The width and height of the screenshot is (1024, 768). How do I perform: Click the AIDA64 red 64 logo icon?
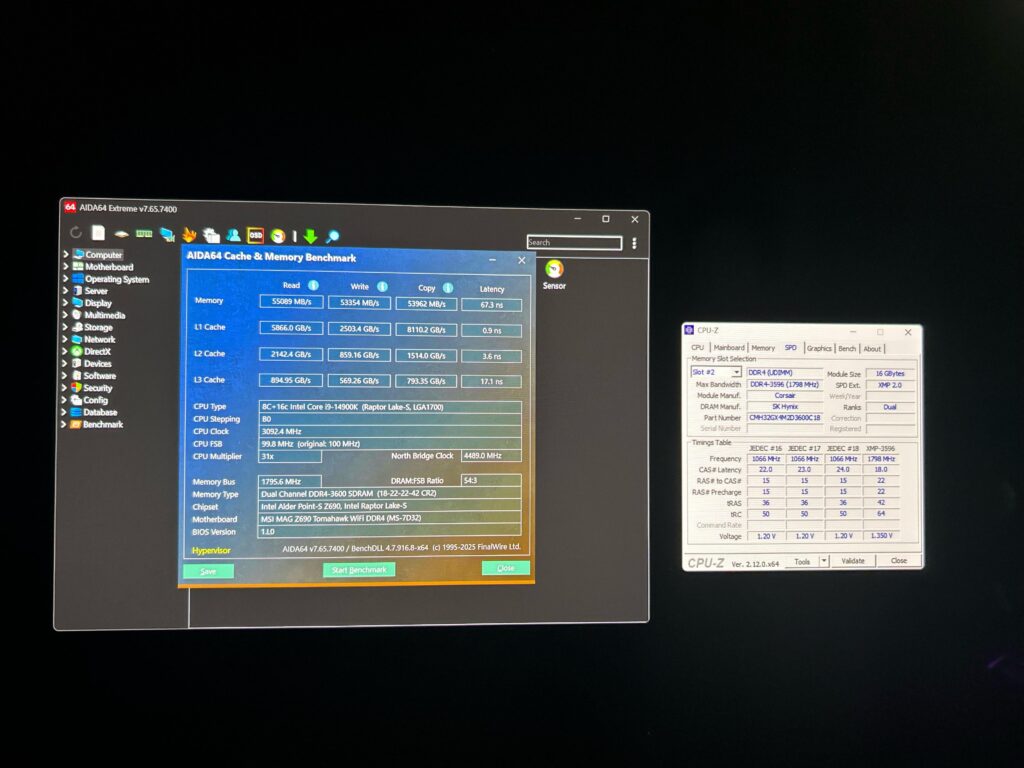70,208
